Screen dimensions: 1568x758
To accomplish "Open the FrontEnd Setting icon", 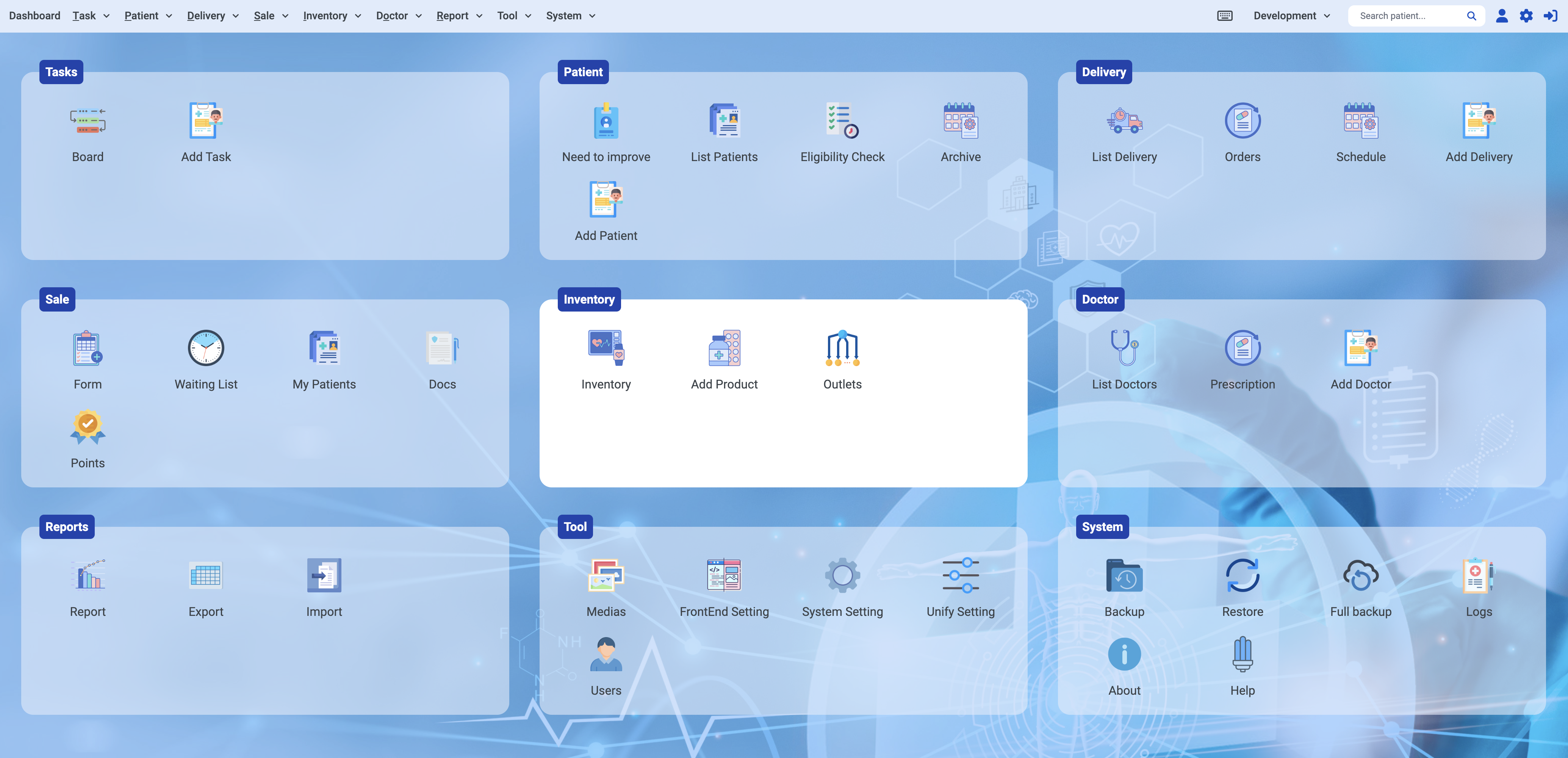I will (725, 575).
